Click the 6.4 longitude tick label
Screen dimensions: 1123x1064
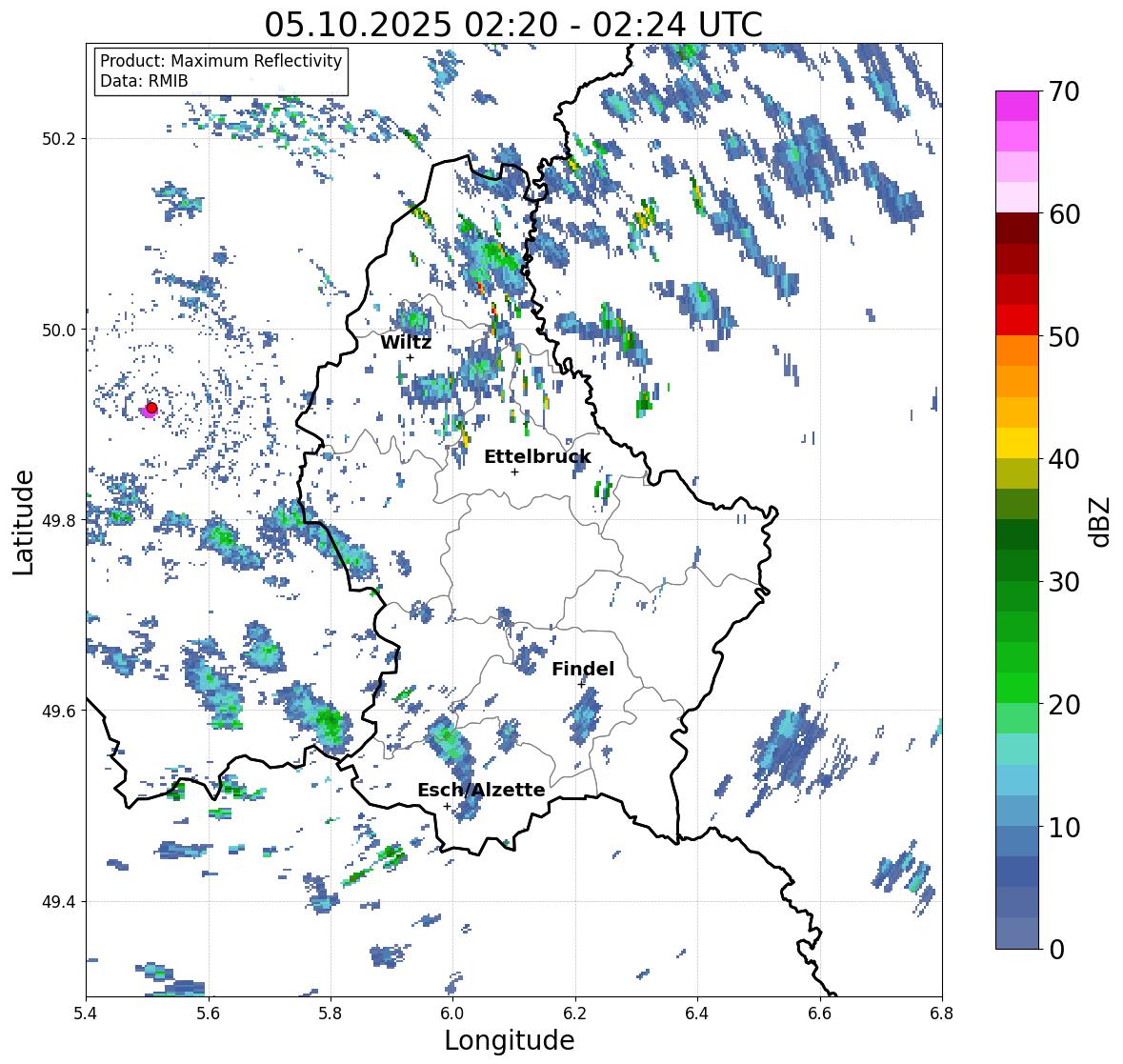pos(697,1014)
